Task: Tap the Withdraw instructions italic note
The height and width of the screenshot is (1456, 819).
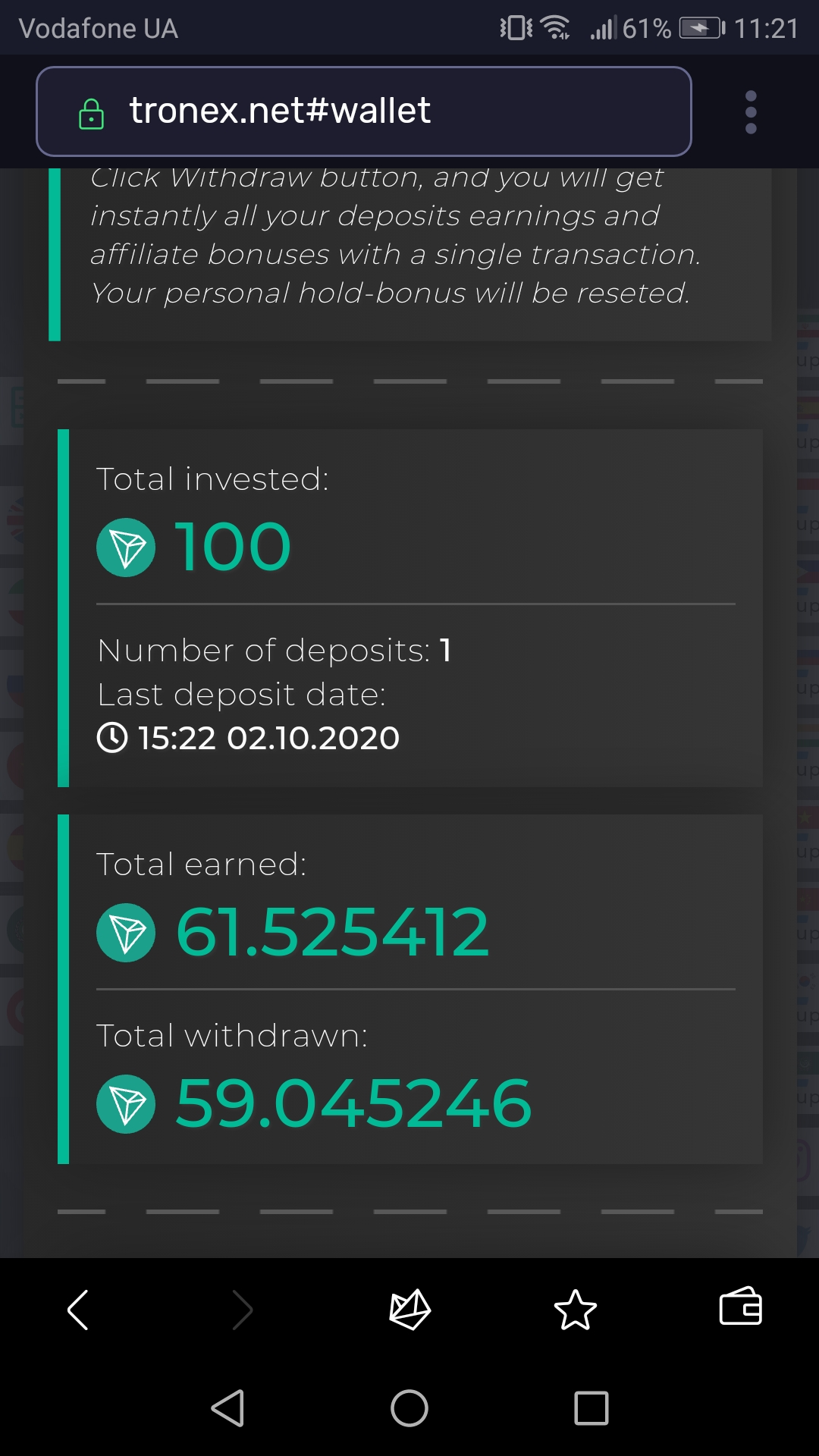Action: [394, 235]
